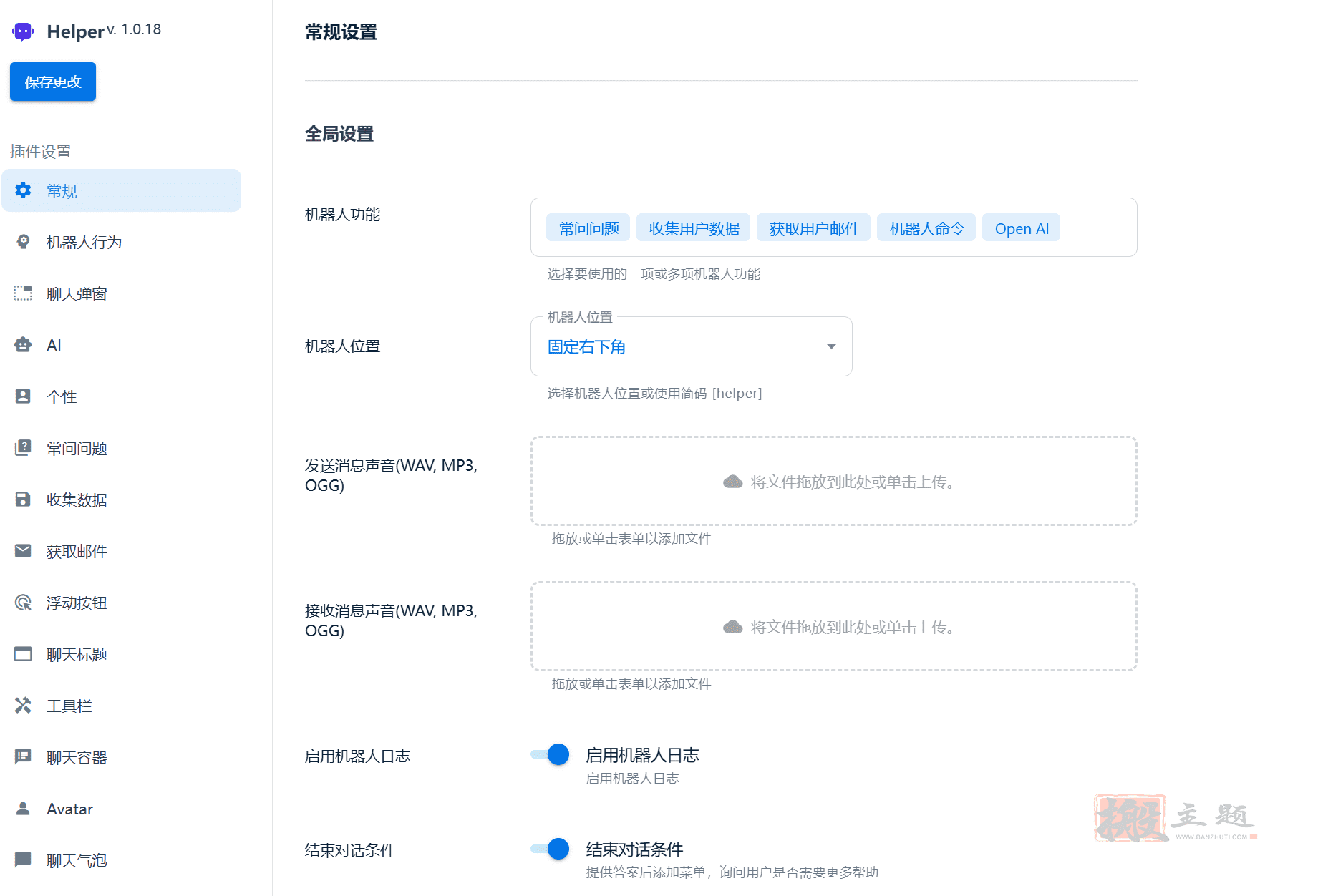
Task: Click the v. 1.0.18 version label
Action: 134,29
